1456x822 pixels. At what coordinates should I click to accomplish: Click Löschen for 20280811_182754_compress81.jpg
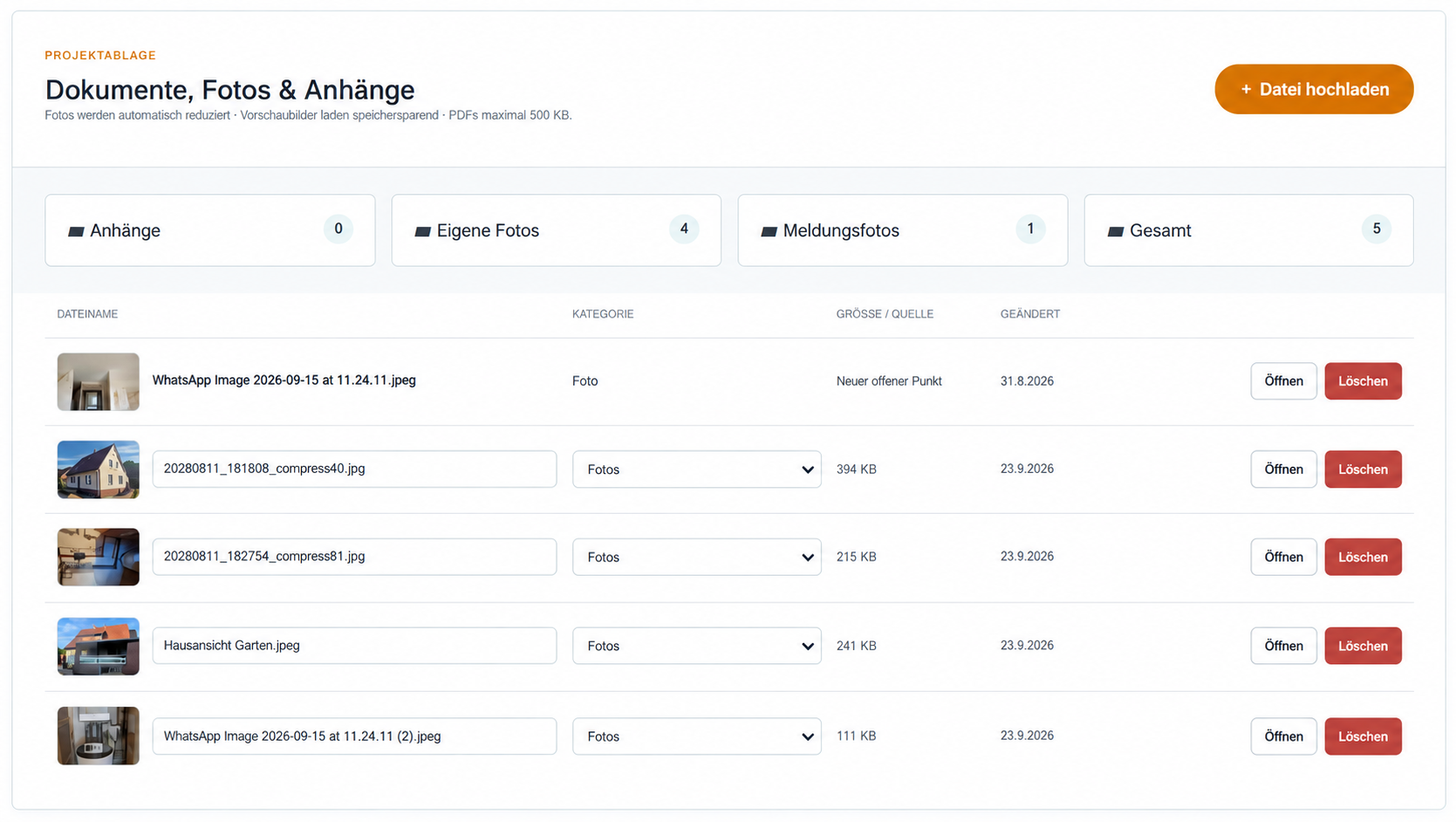(x=1363, y=557)
